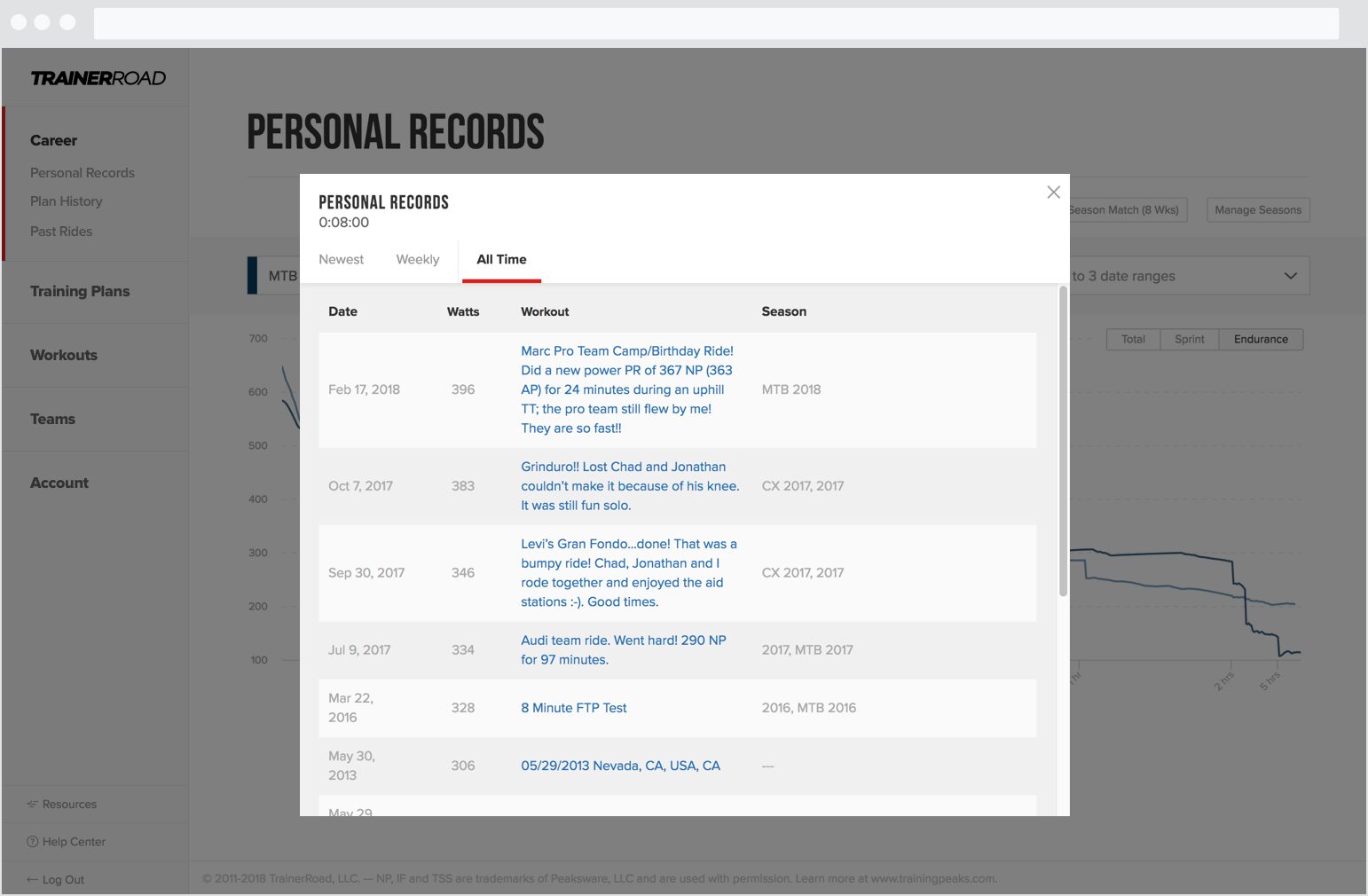This screenshot has width=1368, height=896.
Task: Open the 05/29/2013 Nevada ride link
Action: (x=620, y=766)
